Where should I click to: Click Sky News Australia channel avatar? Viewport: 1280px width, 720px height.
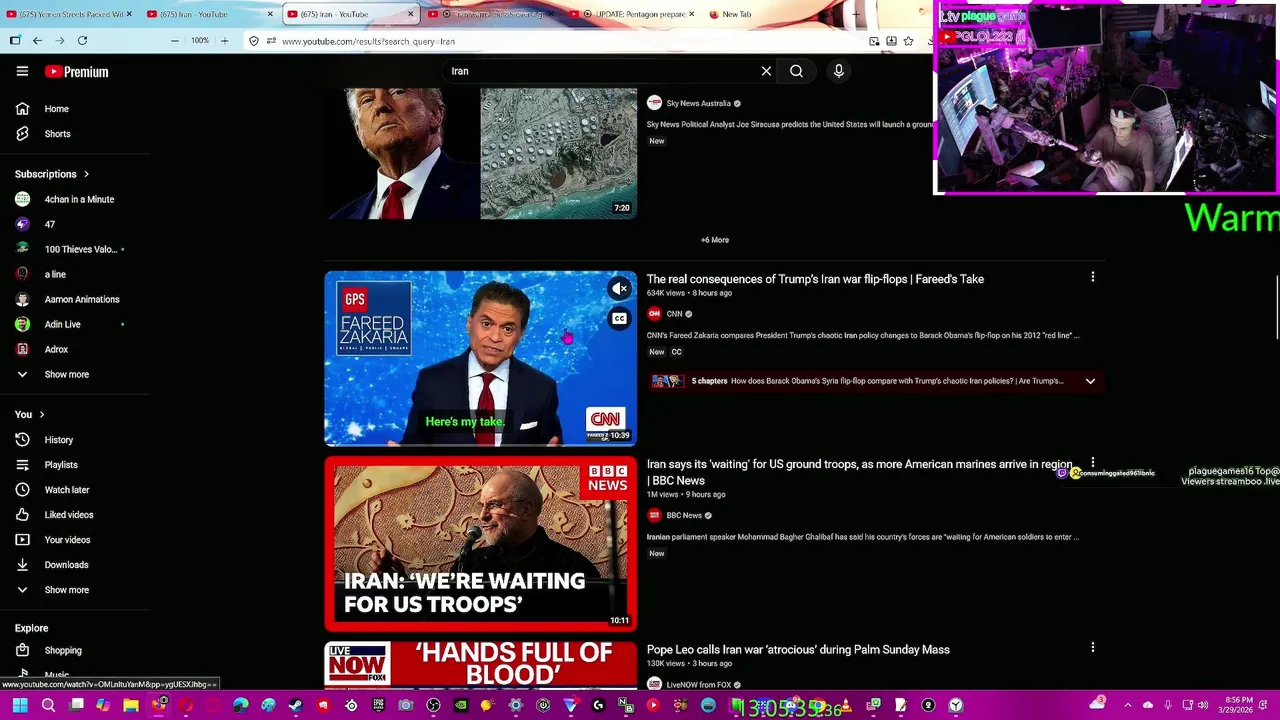654,103
